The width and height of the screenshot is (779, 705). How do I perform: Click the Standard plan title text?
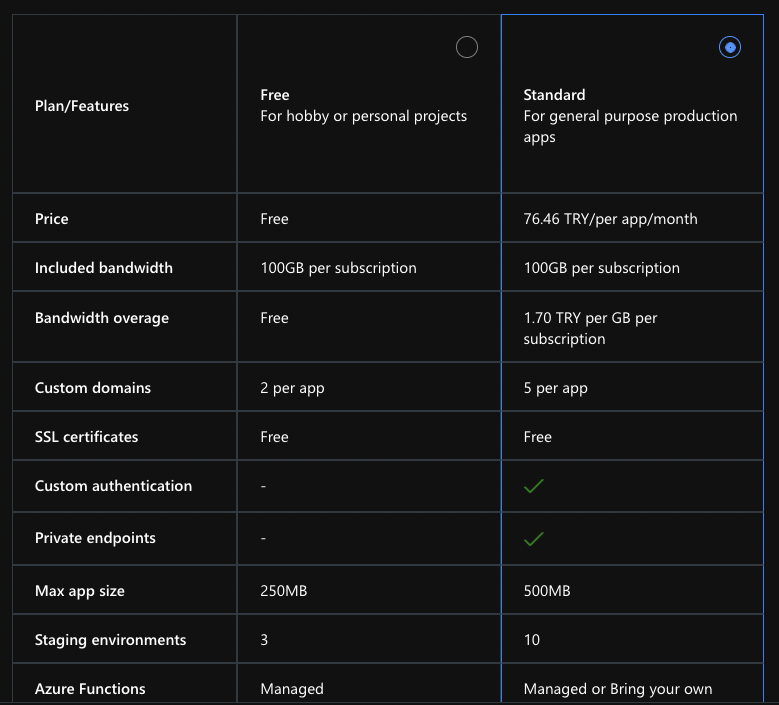click(554, 95)
